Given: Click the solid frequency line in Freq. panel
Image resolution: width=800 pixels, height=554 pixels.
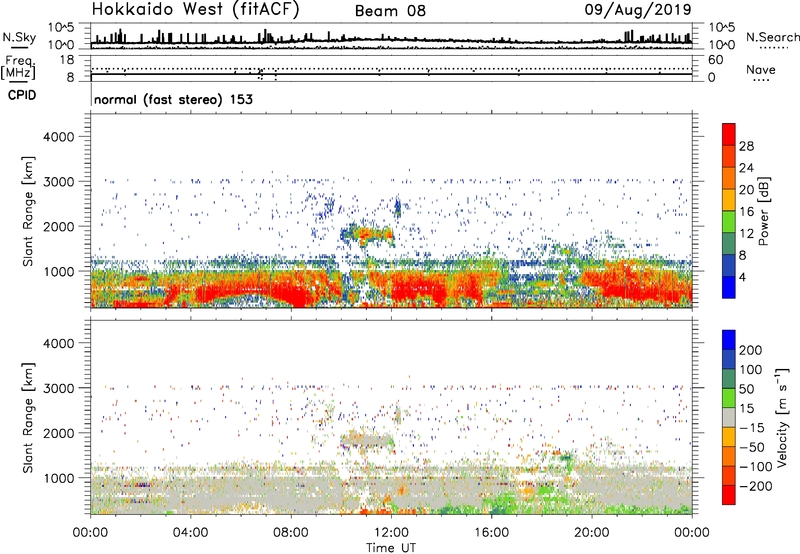Looking at the screenshot, I should pyautogui.click(x=391, y=74).
